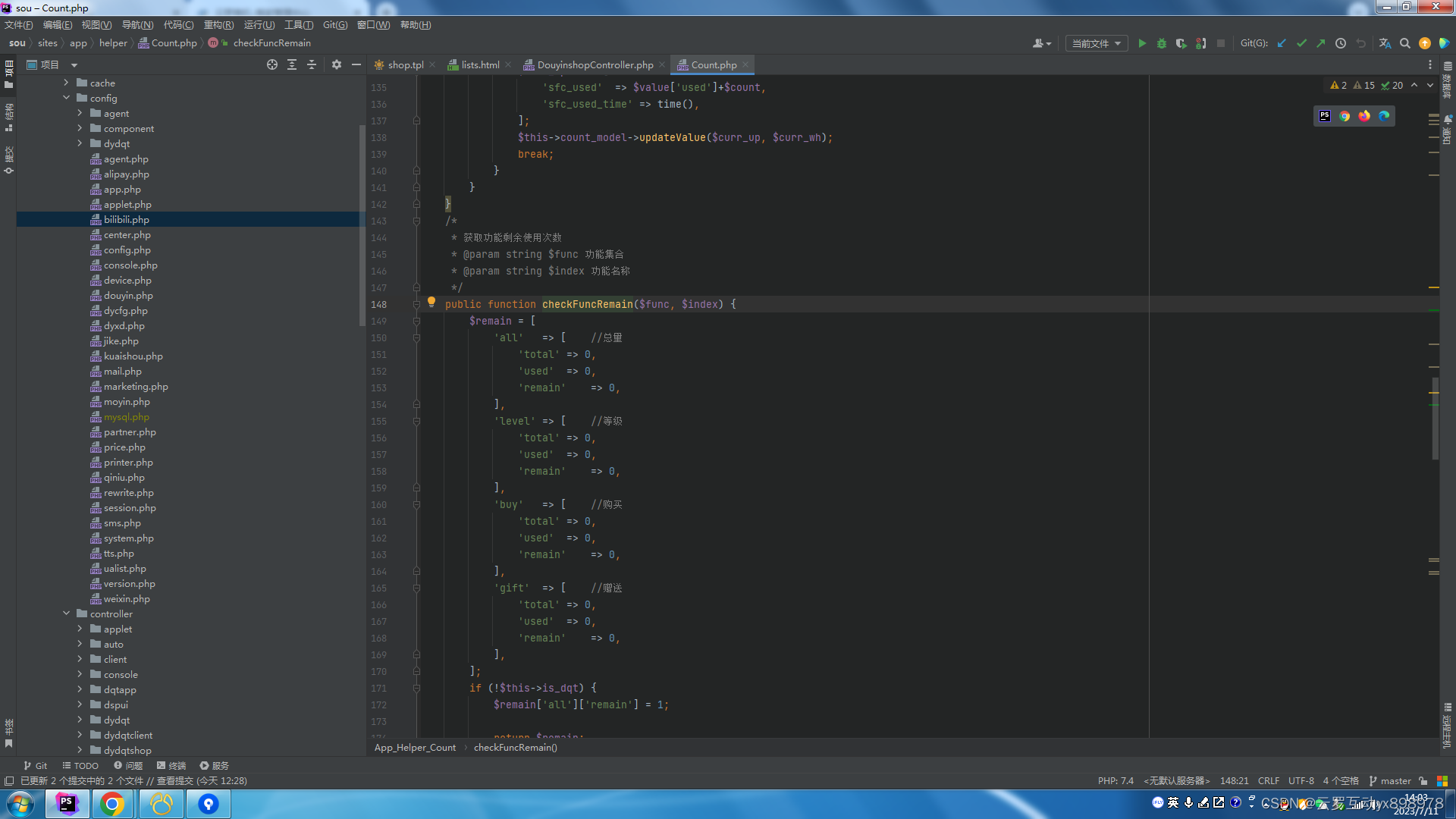
Task: Open editor tabs more-options menu
Action: click(1430, 64)
